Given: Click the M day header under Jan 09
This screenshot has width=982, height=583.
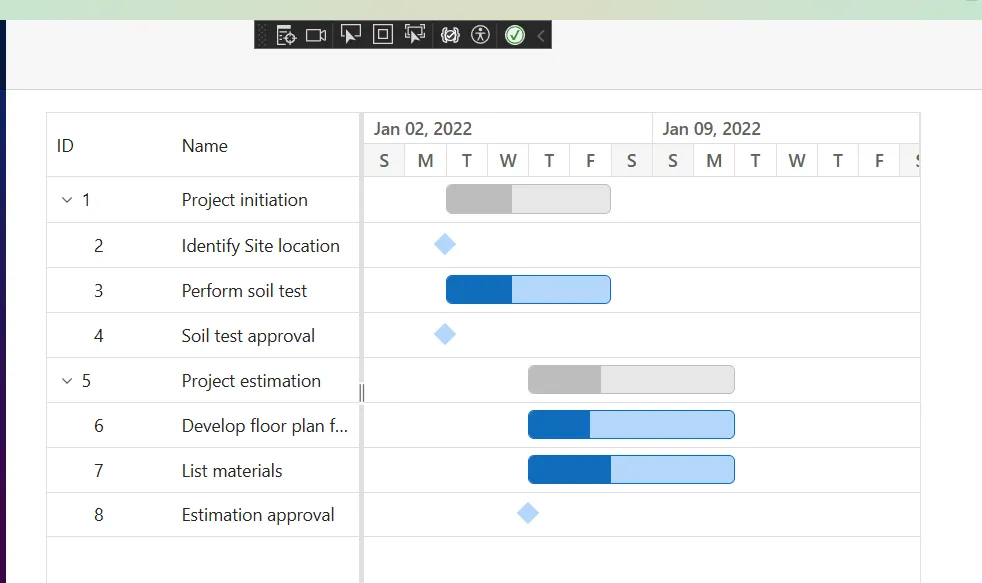Looking at the screenshot, I should point(714,161).
